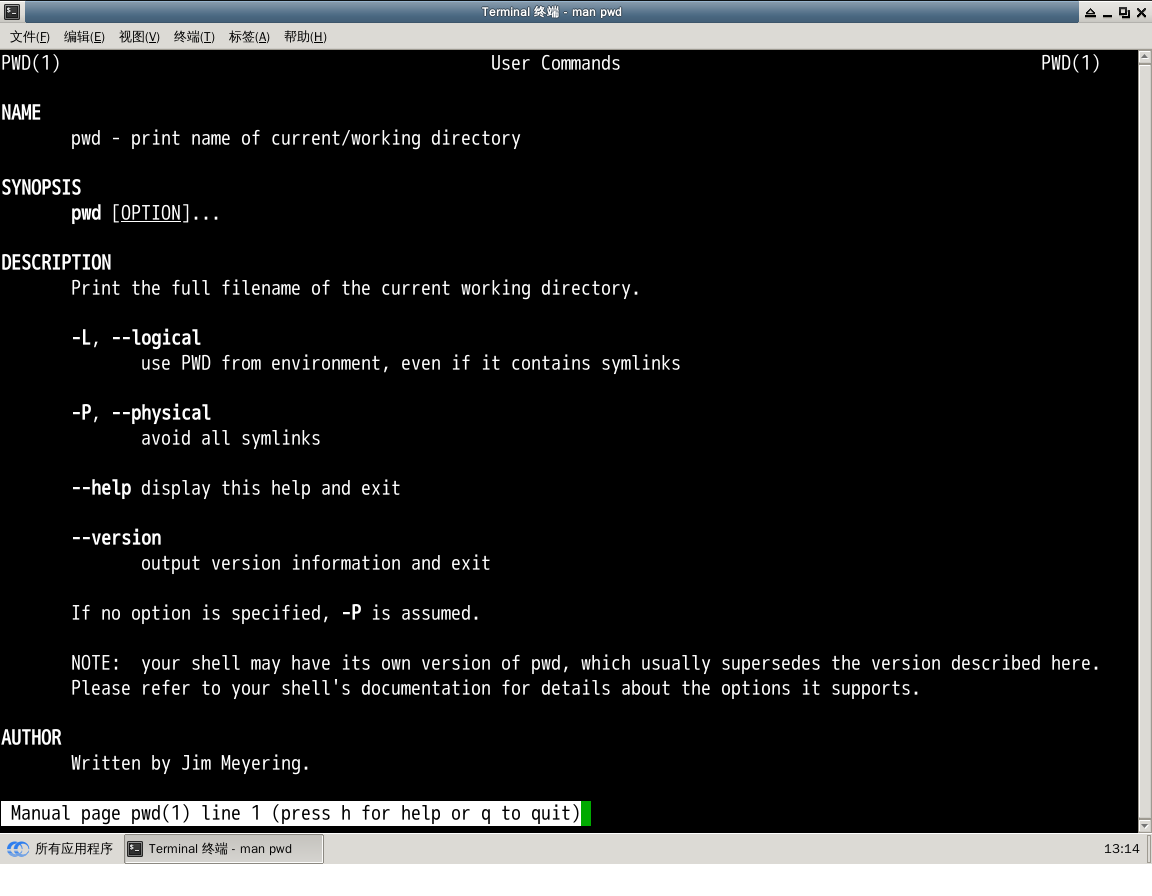Click the underlined OPTION text in SYNOPSIS

pyautogui.click(x=151, y=213)
